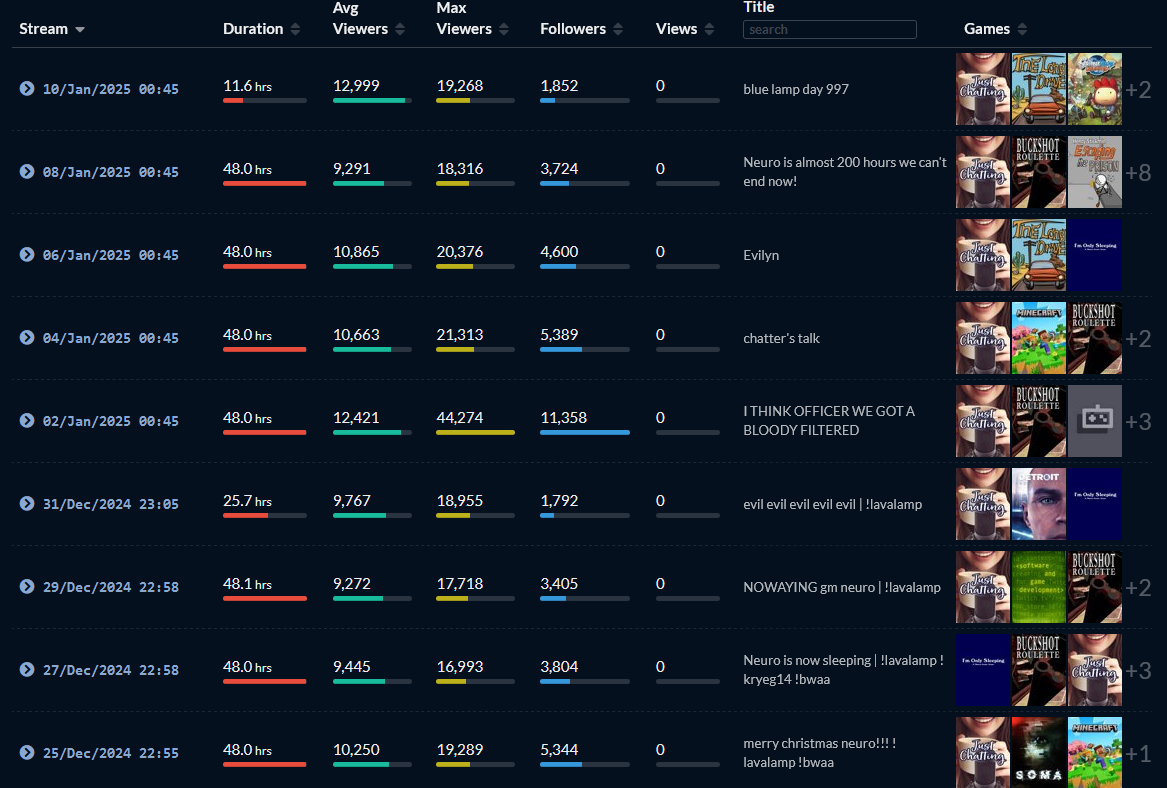Screen dimensions: 1167x788
Task: Click the red duration bar for 06/Jan stream
Action: (264, 266)
